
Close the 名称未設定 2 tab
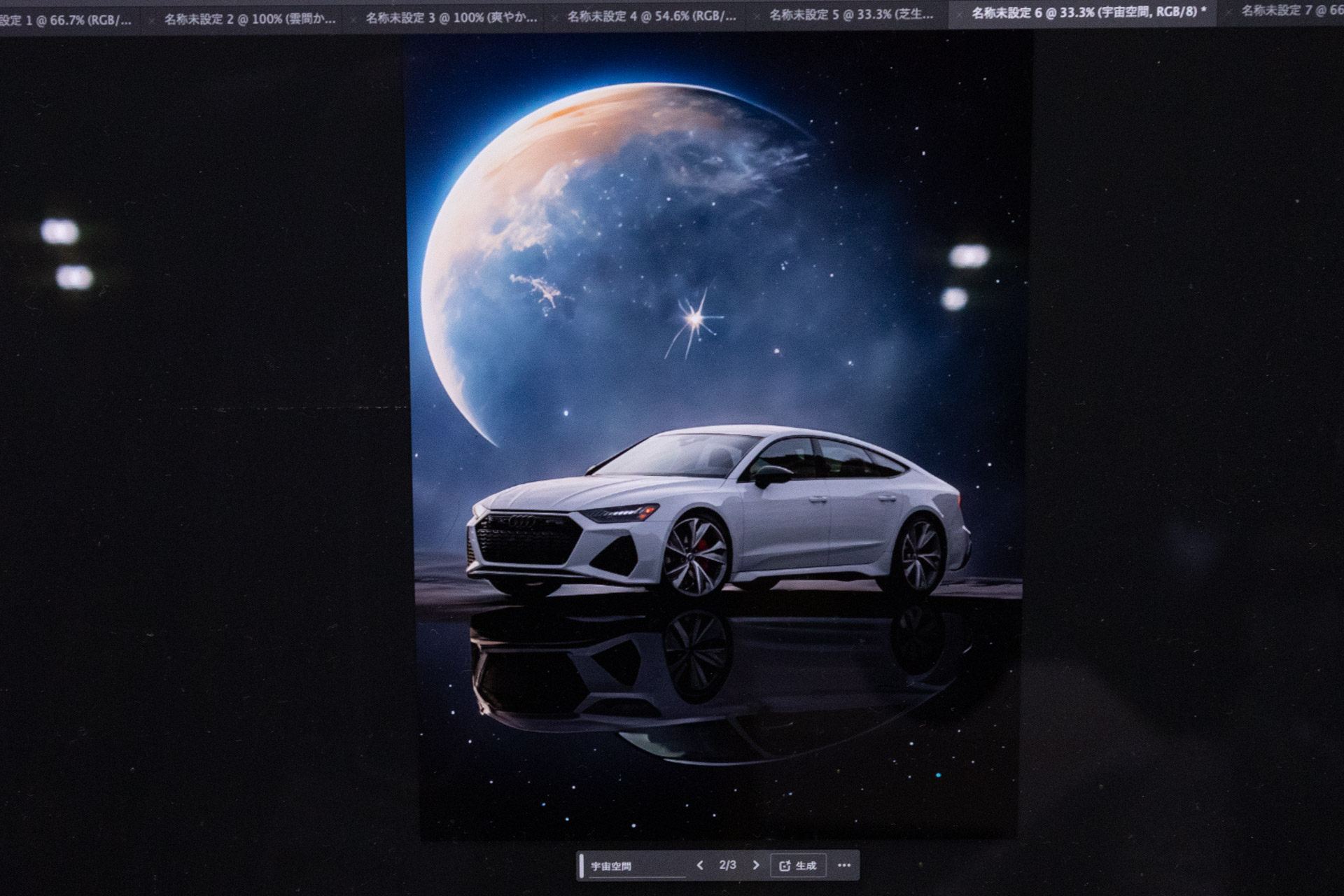coord(151,21)
